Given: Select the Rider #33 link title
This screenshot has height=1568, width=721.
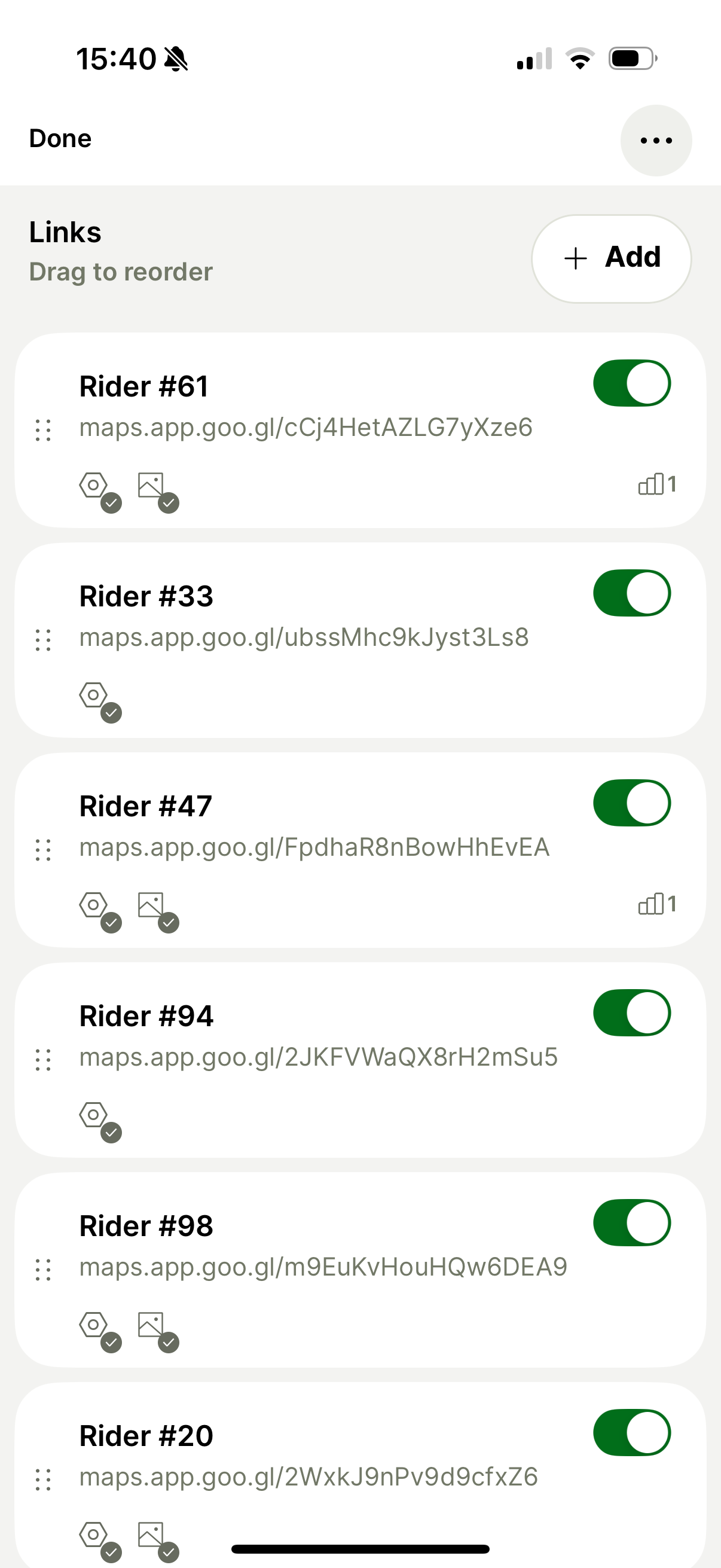Looking at the screenshot, I should [146, 597].
